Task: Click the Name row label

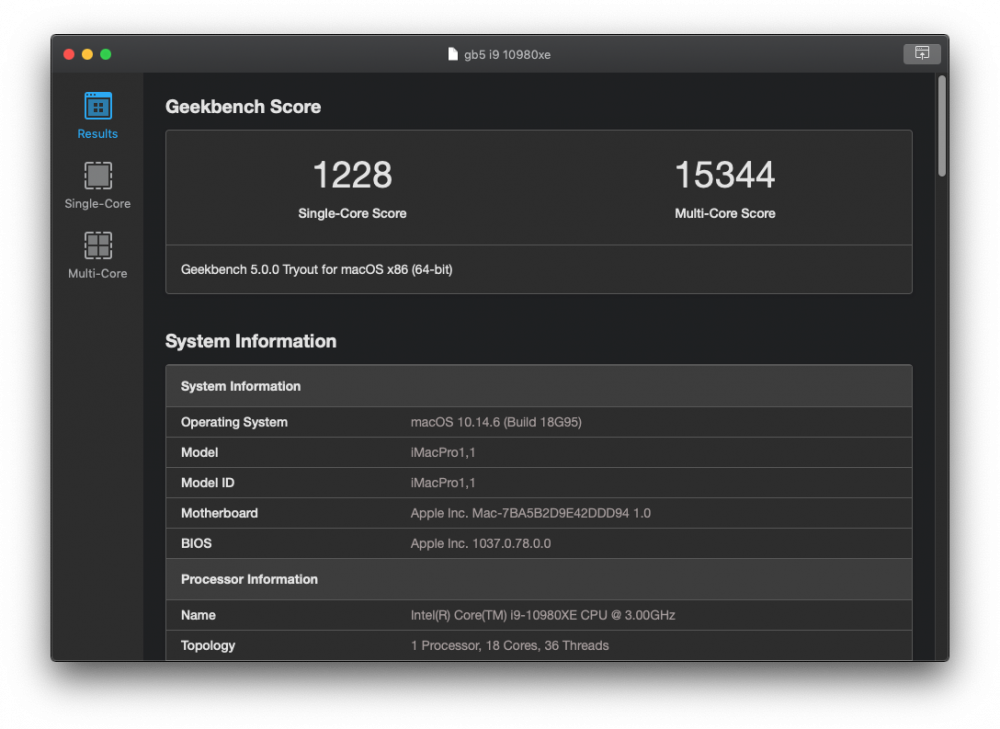Action: click(198, 615)
